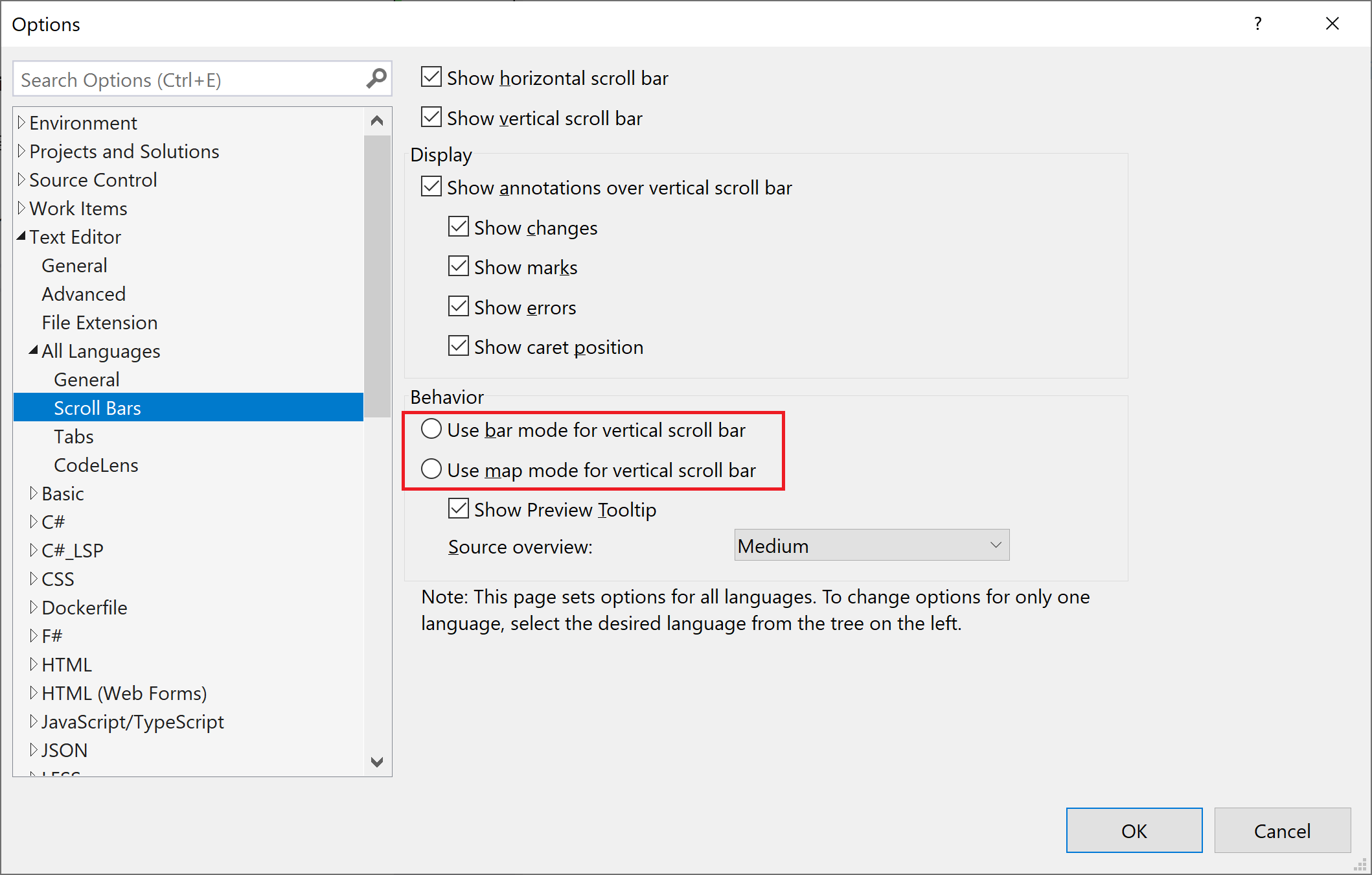Disable Show Preview Tooltip checkbox

[x=459, y=509]
